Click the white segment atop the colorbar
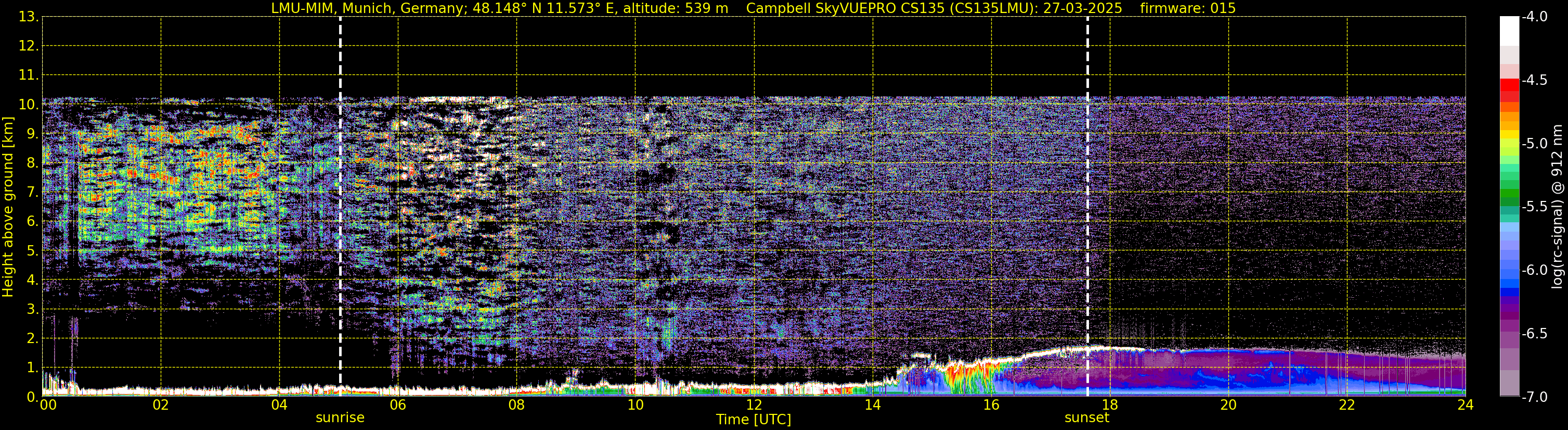Image resolution: width=1568 pixels, height=430 pixels. 1509,31
